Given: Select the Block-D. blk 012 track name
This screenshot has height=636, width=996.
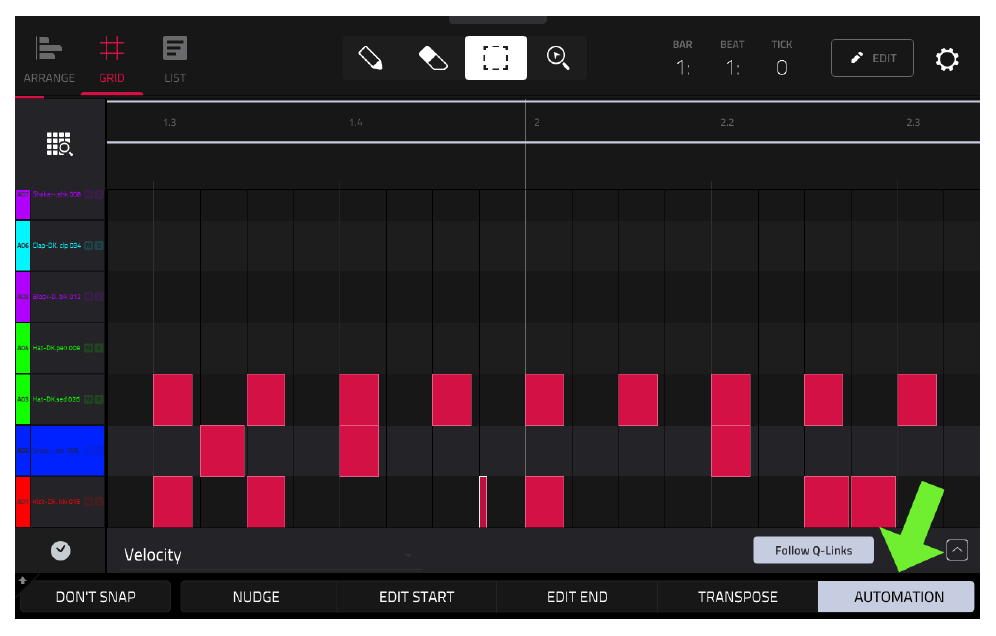Looking at the screenshot, I should [57, 297].
